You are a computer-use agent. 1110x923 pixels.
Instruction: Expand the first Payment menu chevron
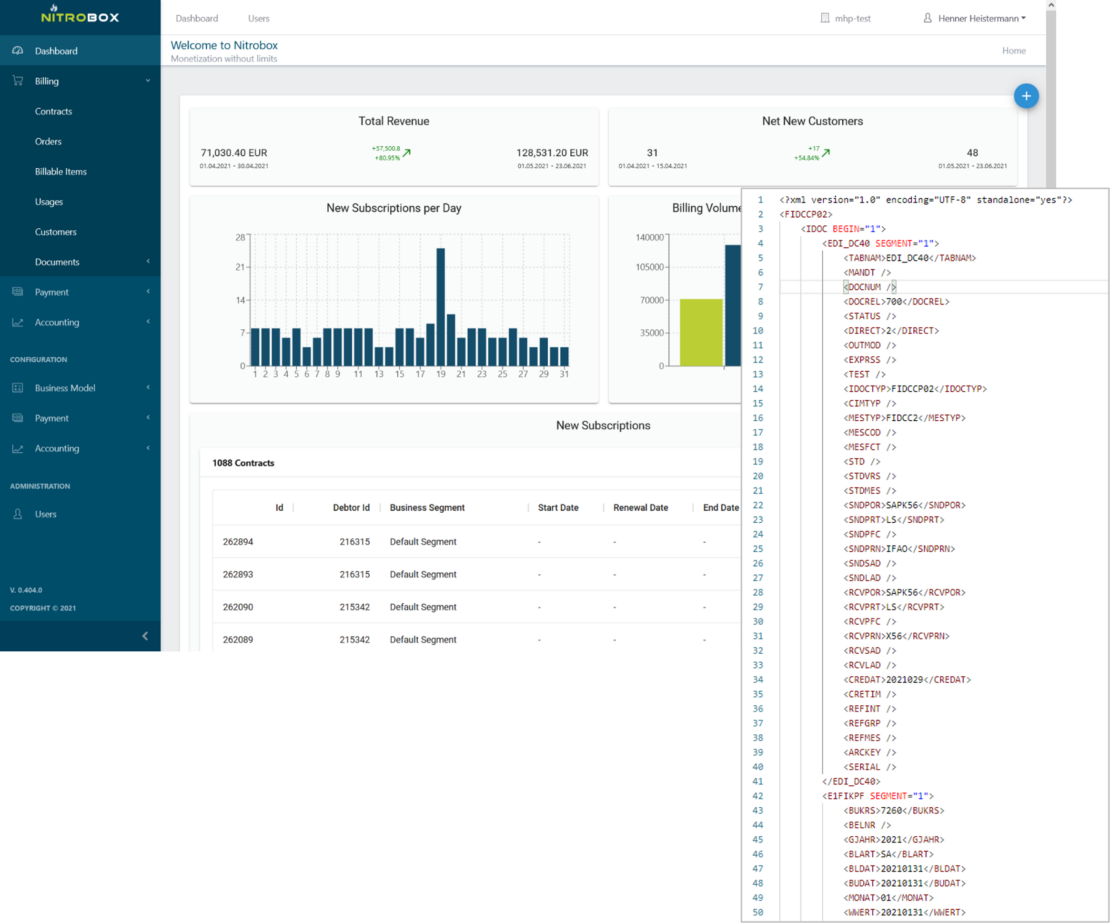pos(148,292)
